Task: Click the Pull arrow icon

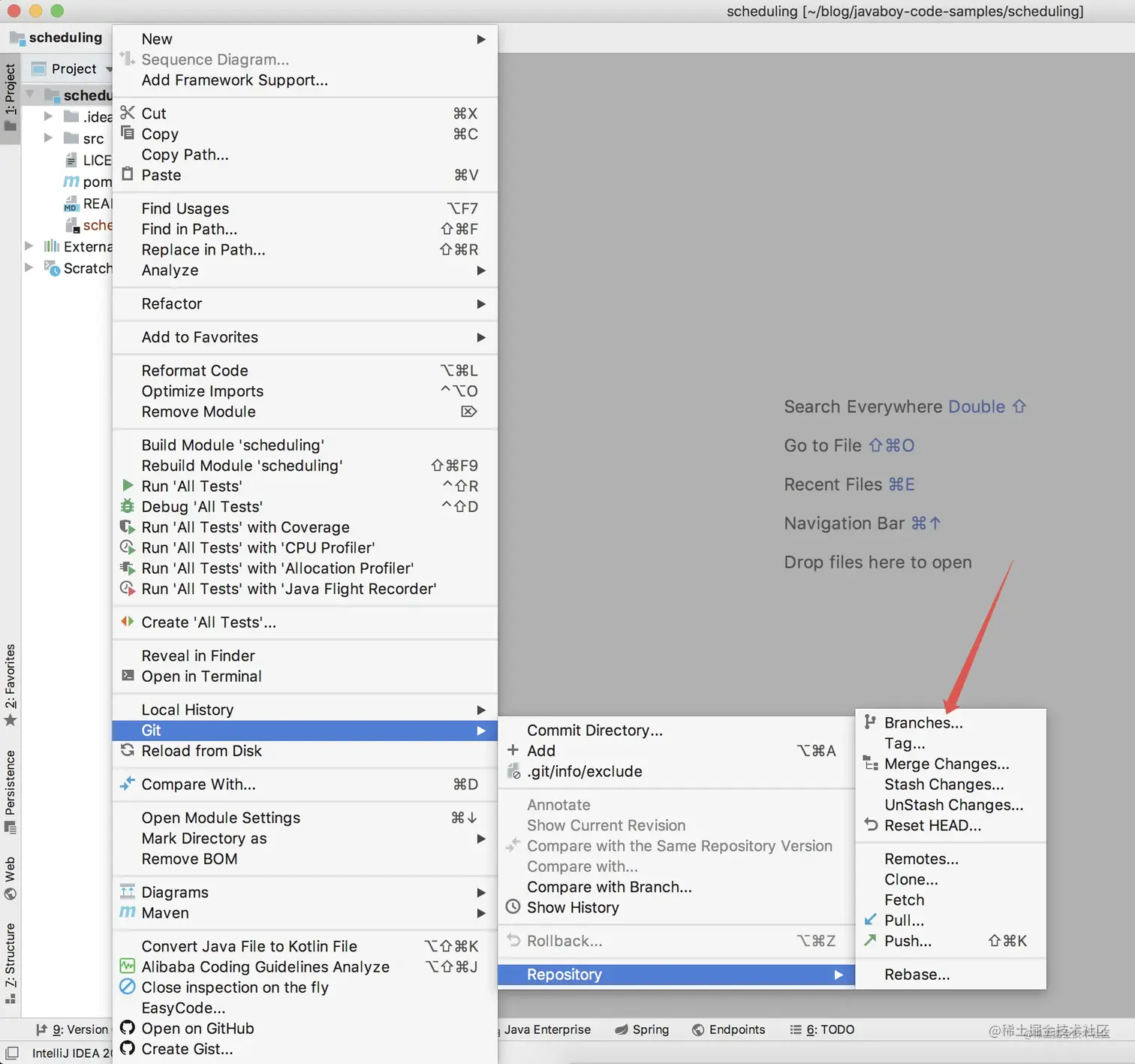Action: pos(870,919)
